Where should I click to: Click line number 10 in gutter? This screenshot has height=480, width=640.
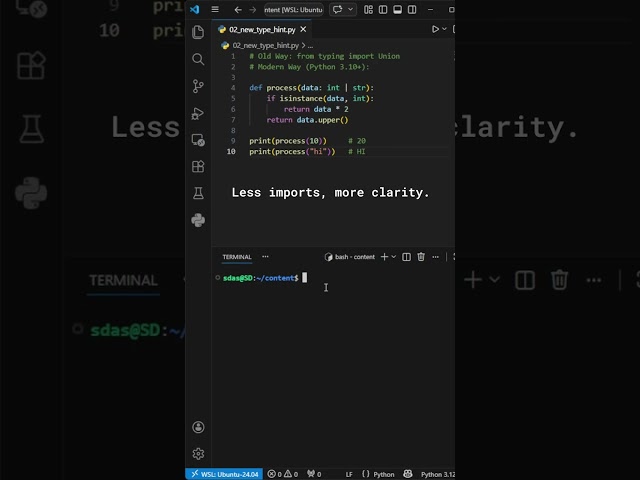(x=231, y=151)
